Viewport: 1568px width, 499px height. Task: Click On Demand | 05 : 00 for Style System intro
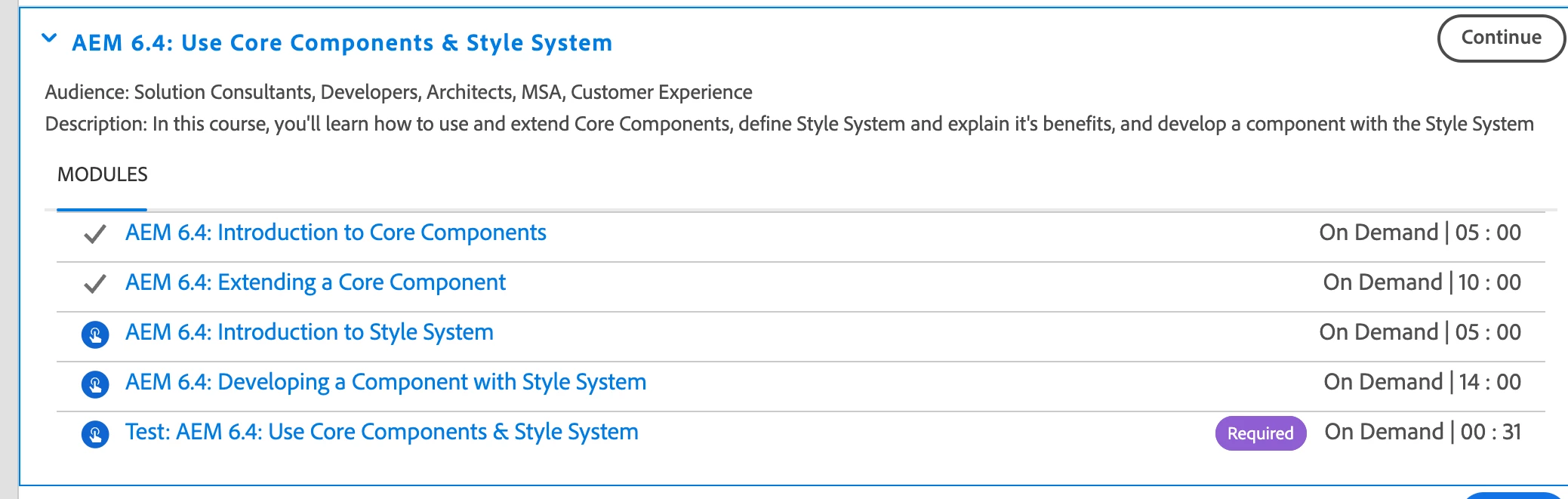[1420, 332]
